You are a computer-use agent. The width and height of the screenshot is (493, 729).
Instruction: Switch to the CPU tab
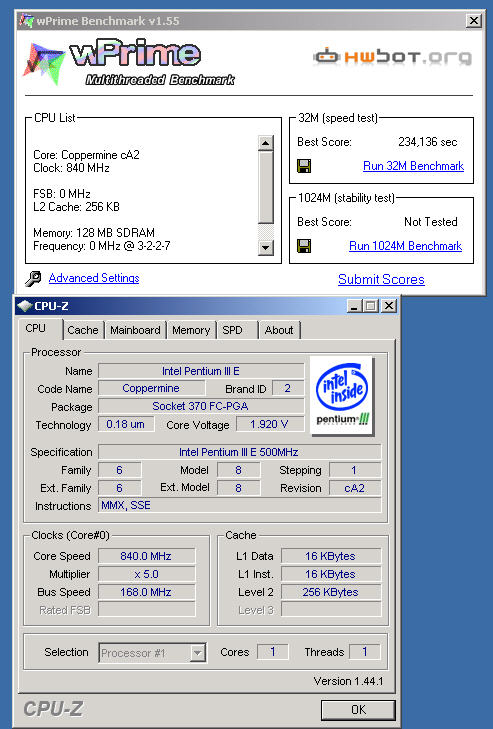pos(36,328)
